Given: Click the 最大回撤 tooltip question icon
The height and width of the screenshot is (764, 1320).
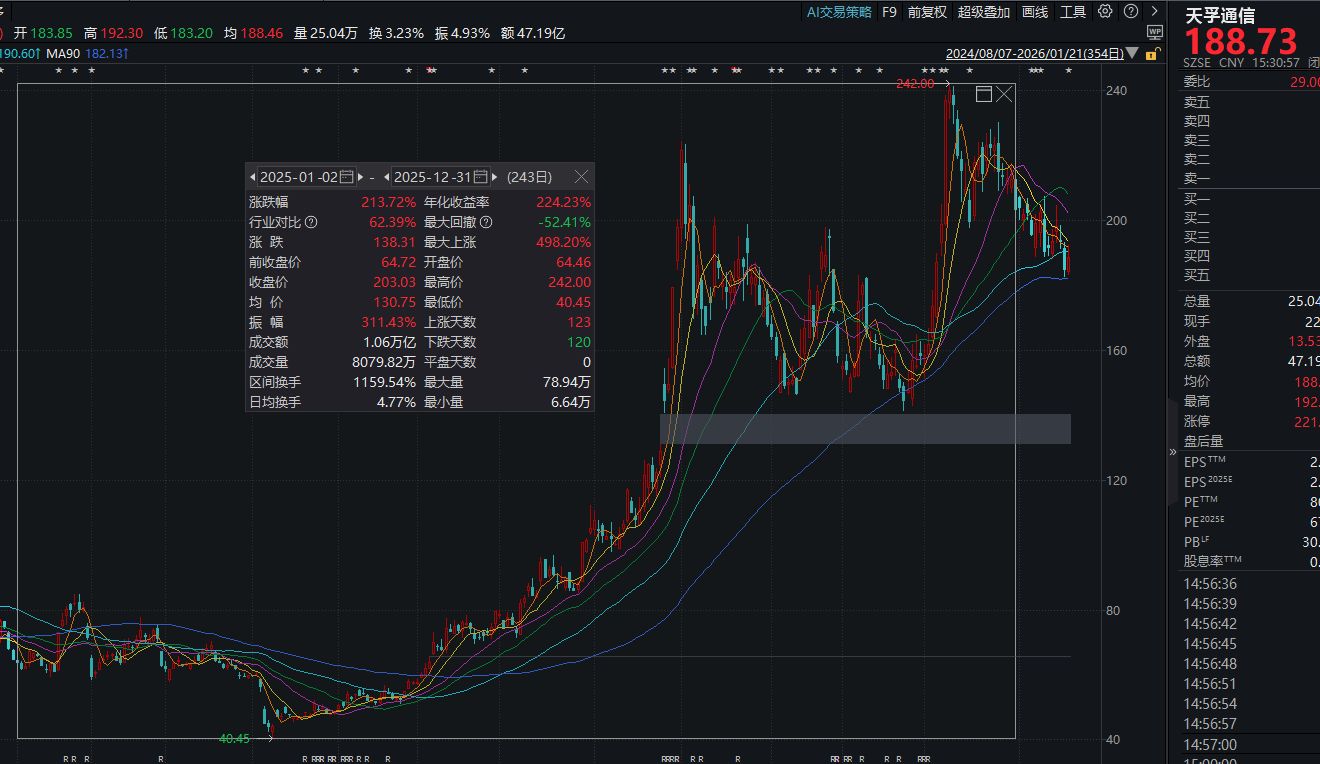Looking at the screenshot, I should pos(485,221).
